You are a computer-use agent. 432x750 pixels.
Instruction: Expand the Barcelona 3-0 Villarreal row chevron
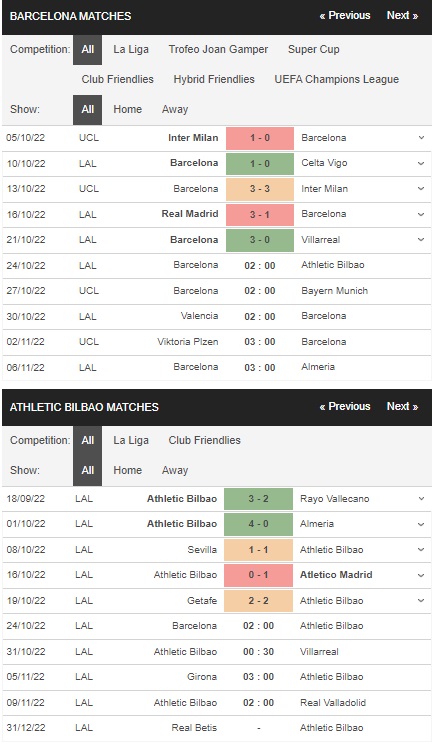point(421,240)
